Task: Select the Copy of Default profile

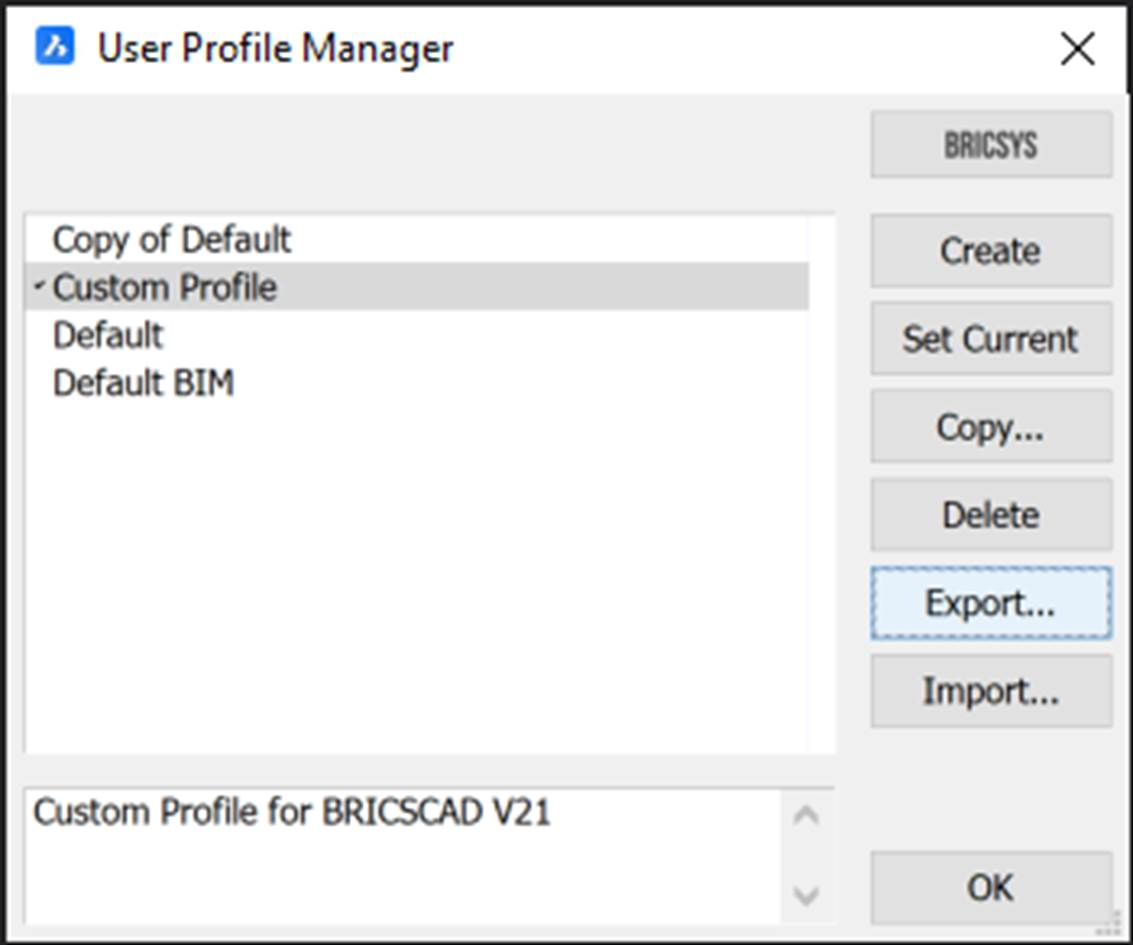Action: pos(171,240)
